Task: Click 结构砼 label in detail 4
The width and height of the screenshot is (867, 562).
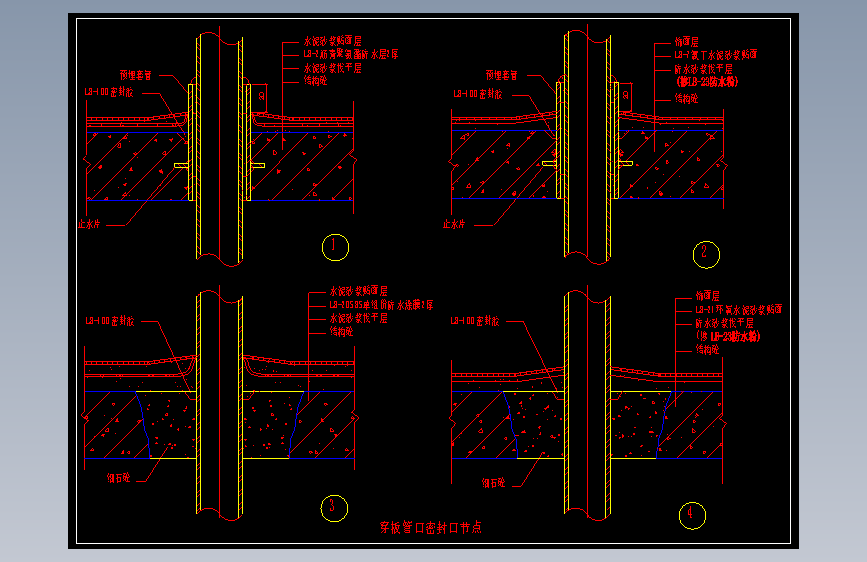Action: [707, 350]
